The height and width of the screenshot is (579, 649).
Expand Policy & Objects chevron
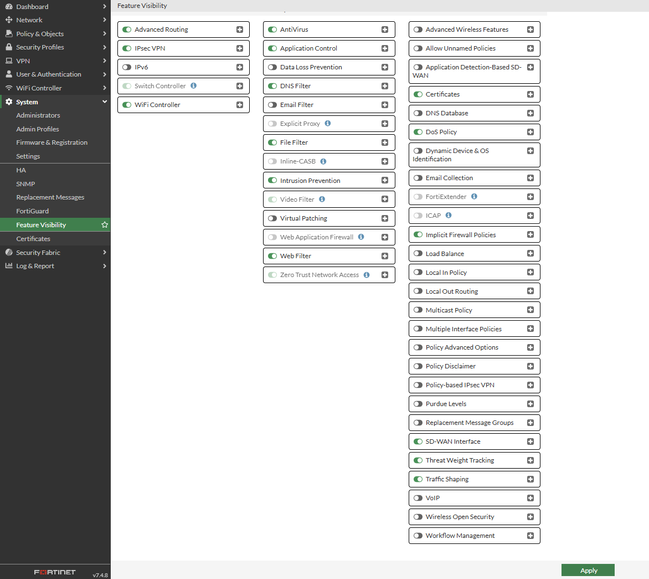pos(104,34)
